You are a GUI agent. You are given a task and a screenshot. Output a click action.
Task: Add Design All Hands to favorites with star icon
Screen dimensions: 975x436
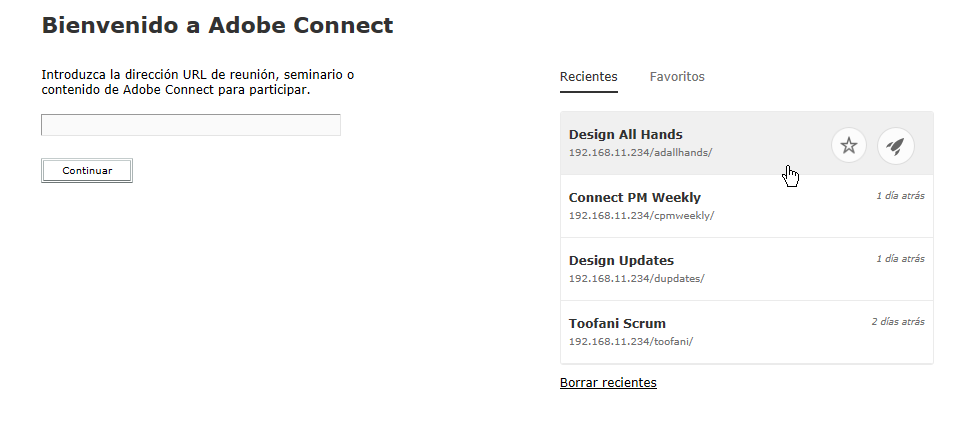849,146
